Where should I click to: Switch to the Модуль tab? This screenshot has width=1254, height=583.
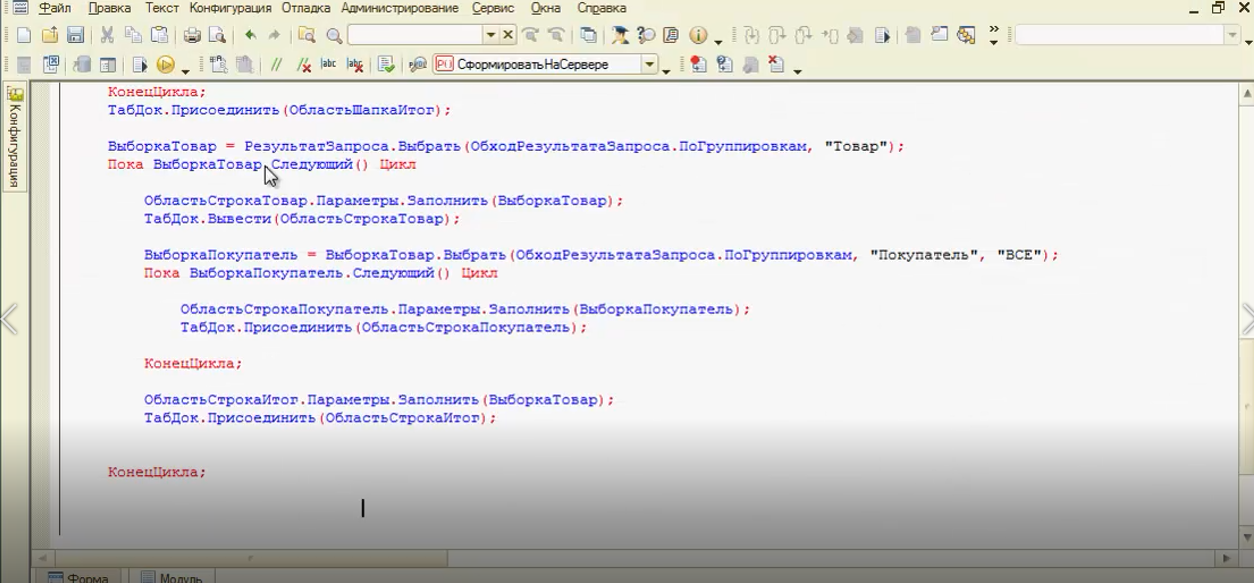coord(172,577)
